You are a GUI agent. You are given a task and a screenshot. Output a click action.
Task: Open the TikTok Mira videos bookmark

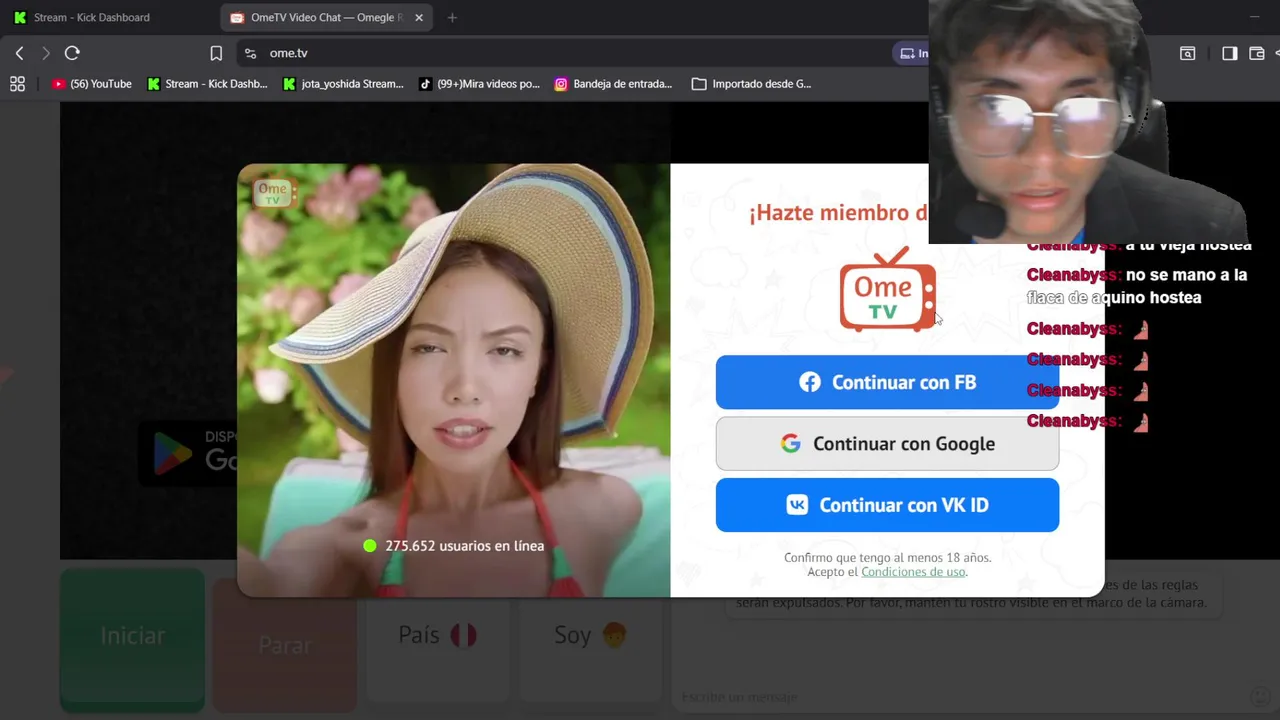click(479, 84)
